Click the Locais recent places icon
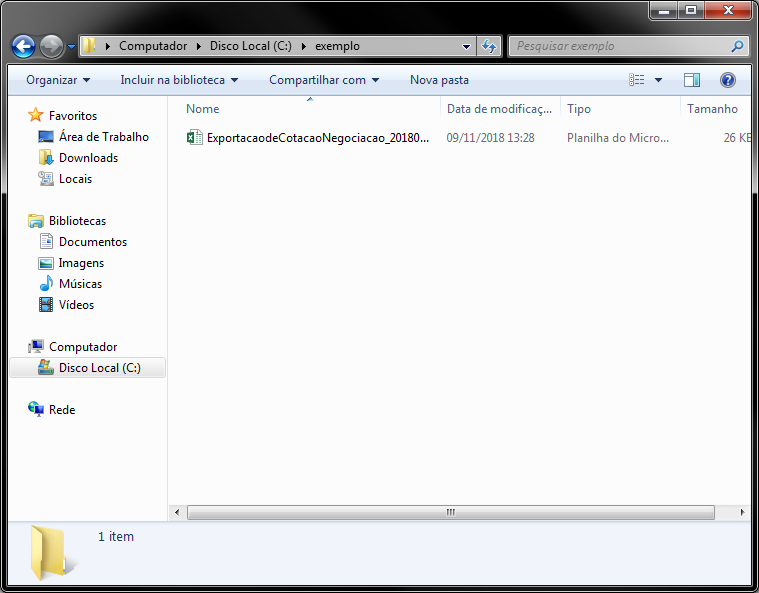The image size is (759, 593). pyautogui.click(x=46, y=179)
